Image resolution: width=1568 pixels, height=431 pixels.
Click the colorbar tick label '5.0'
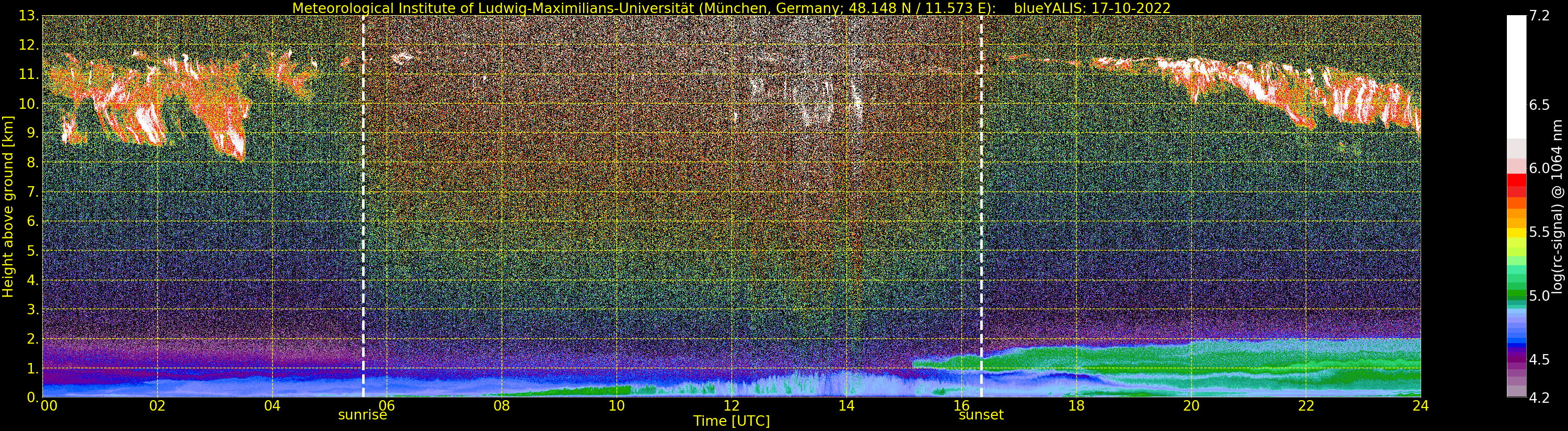[1539, 296]
